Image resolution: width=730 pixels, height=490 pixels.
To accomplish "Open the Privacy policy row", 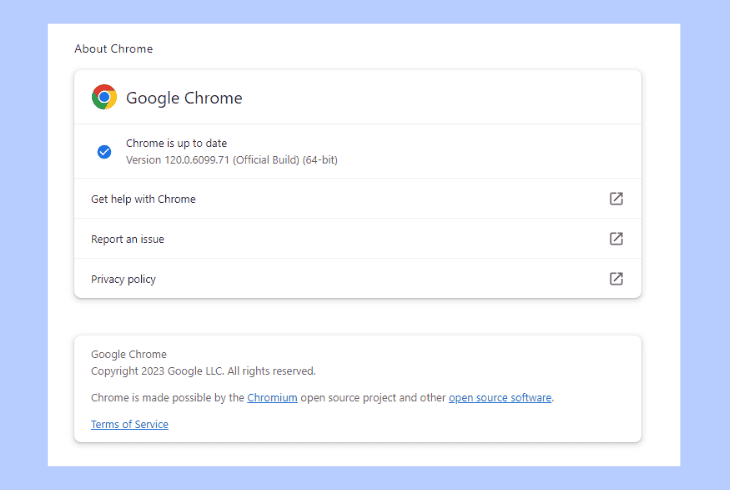I will 358,279.
